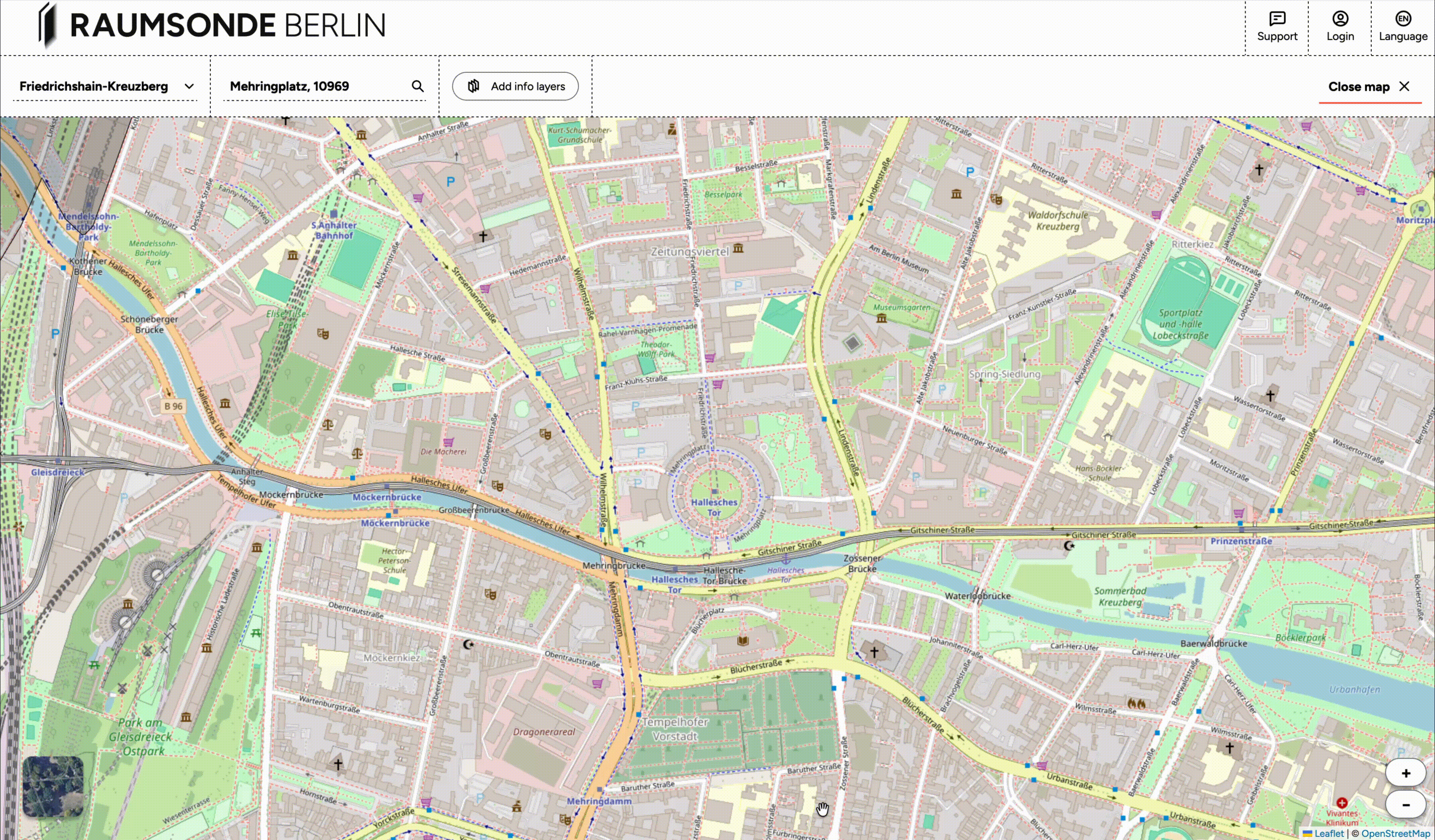Click the Raumsonde logo icon
1435x840 pixels.
coord(48,25)
